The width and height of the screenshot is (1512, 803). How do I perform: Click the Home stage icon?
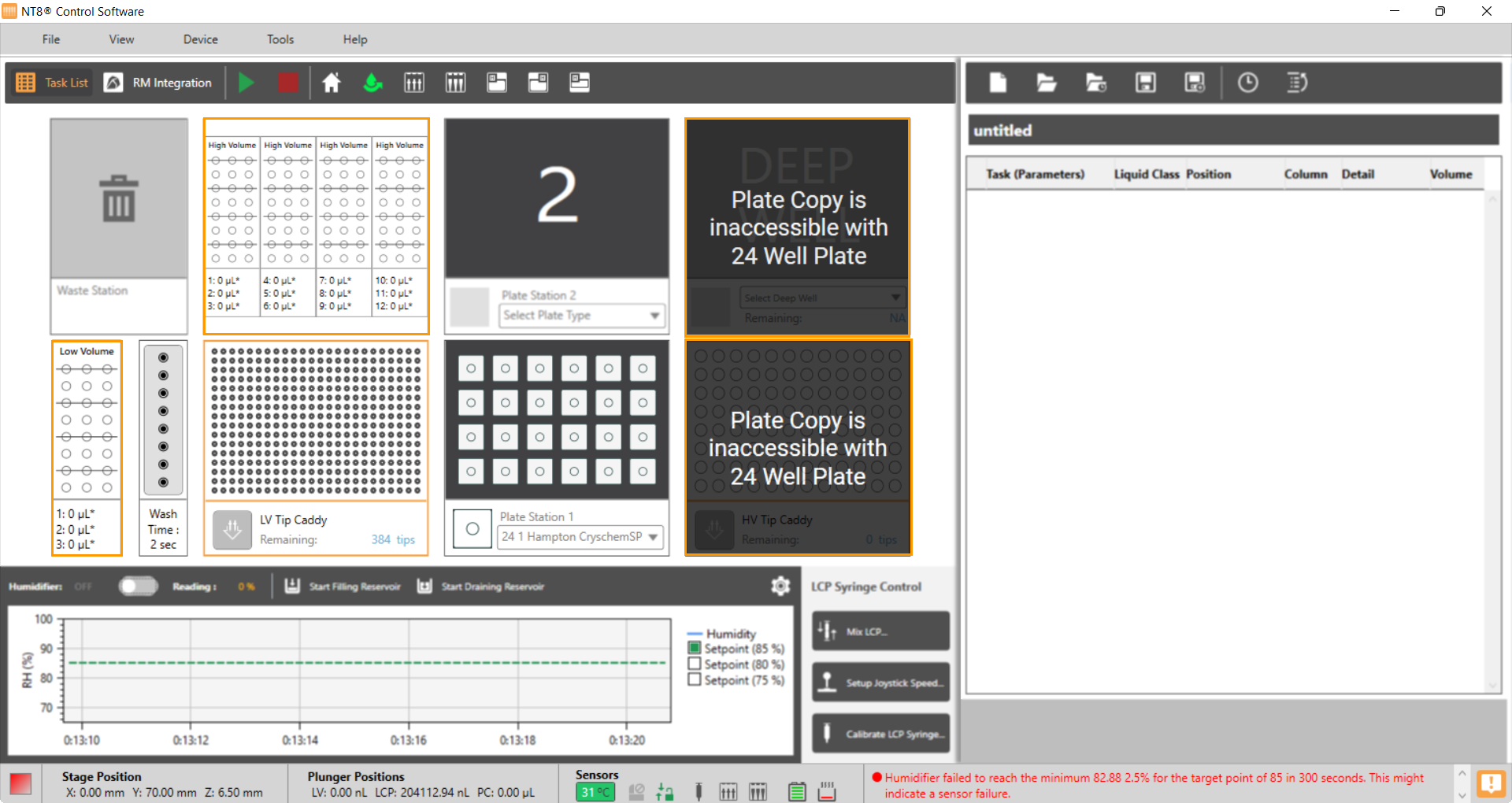(x=332, y=83)
